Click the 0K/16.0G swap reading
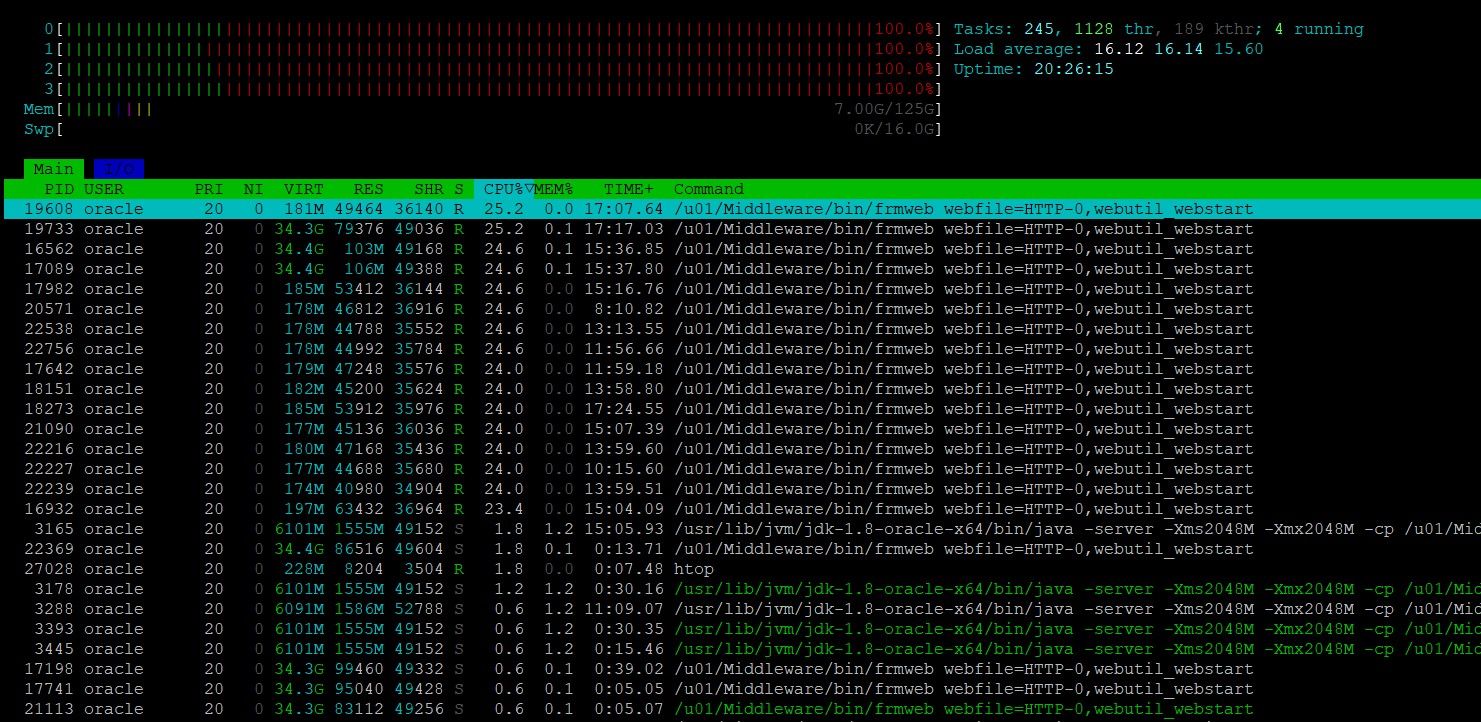Image resolution: width=1481 pixels, height=722 pixels. (x=893, y=129)
